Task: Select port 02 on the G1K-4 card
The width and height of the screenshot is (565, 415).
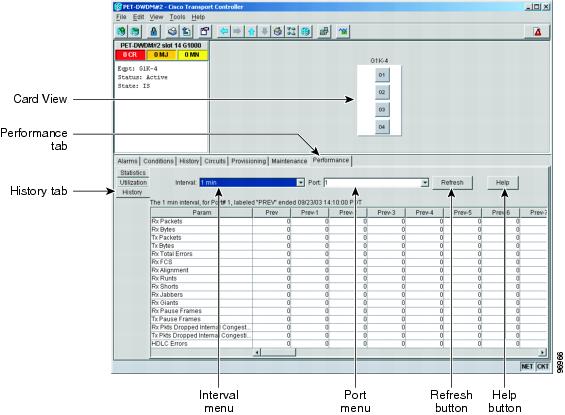Action: coord(382,92)
